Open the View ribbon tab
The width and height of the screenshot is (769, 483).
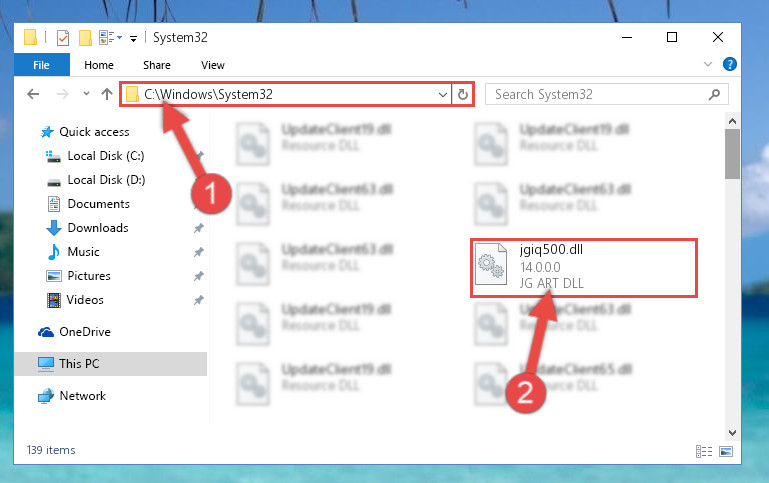click(x=212, y=65)
